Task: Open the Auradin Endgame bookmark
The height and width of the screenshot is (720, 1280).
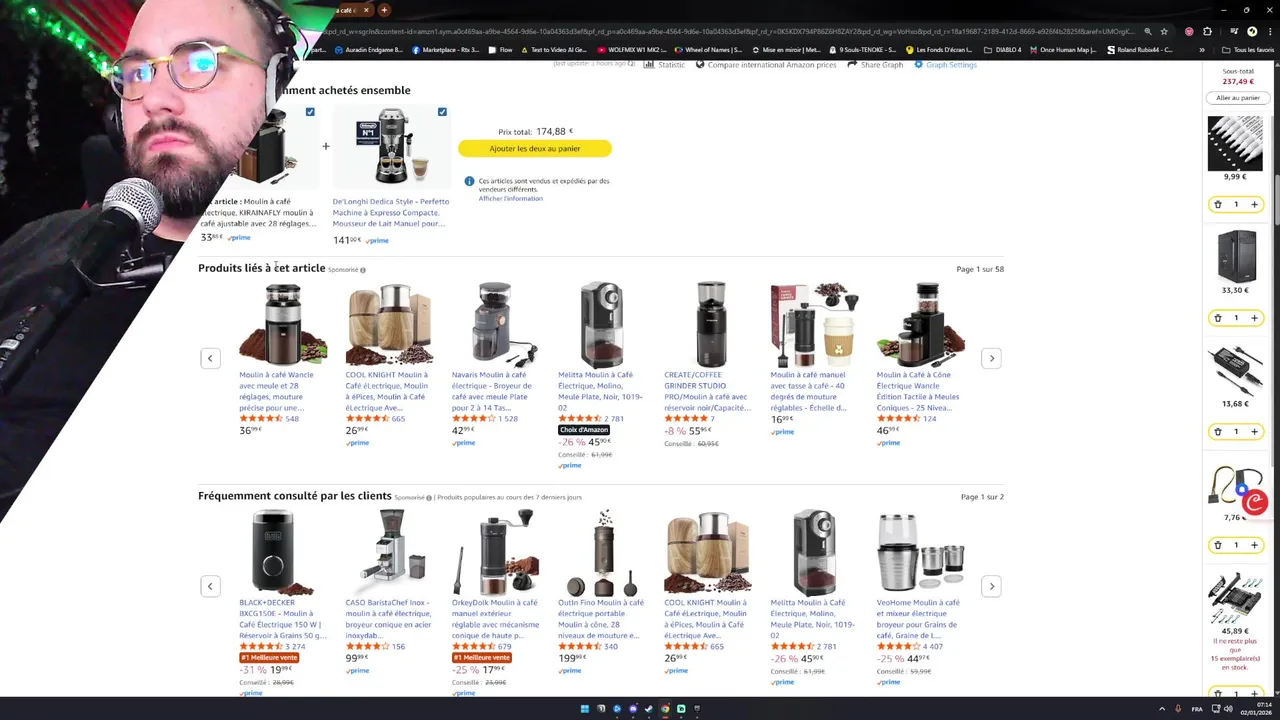Action: tap(369, 49)
